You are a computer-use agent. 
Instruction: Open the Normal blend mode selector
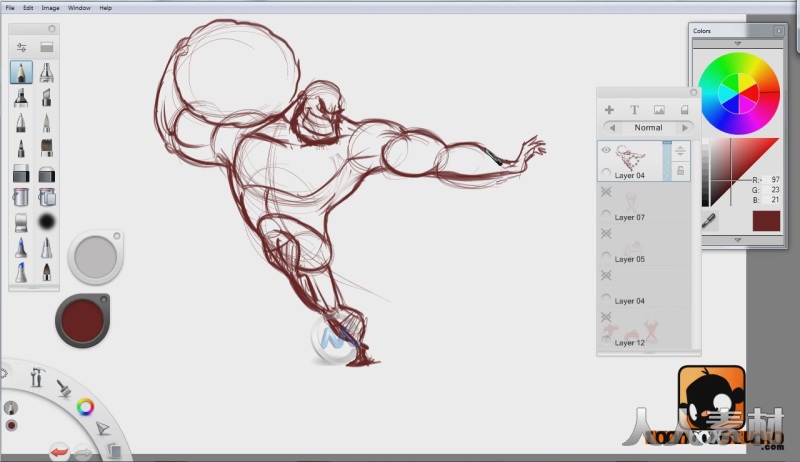pos(648,127)
